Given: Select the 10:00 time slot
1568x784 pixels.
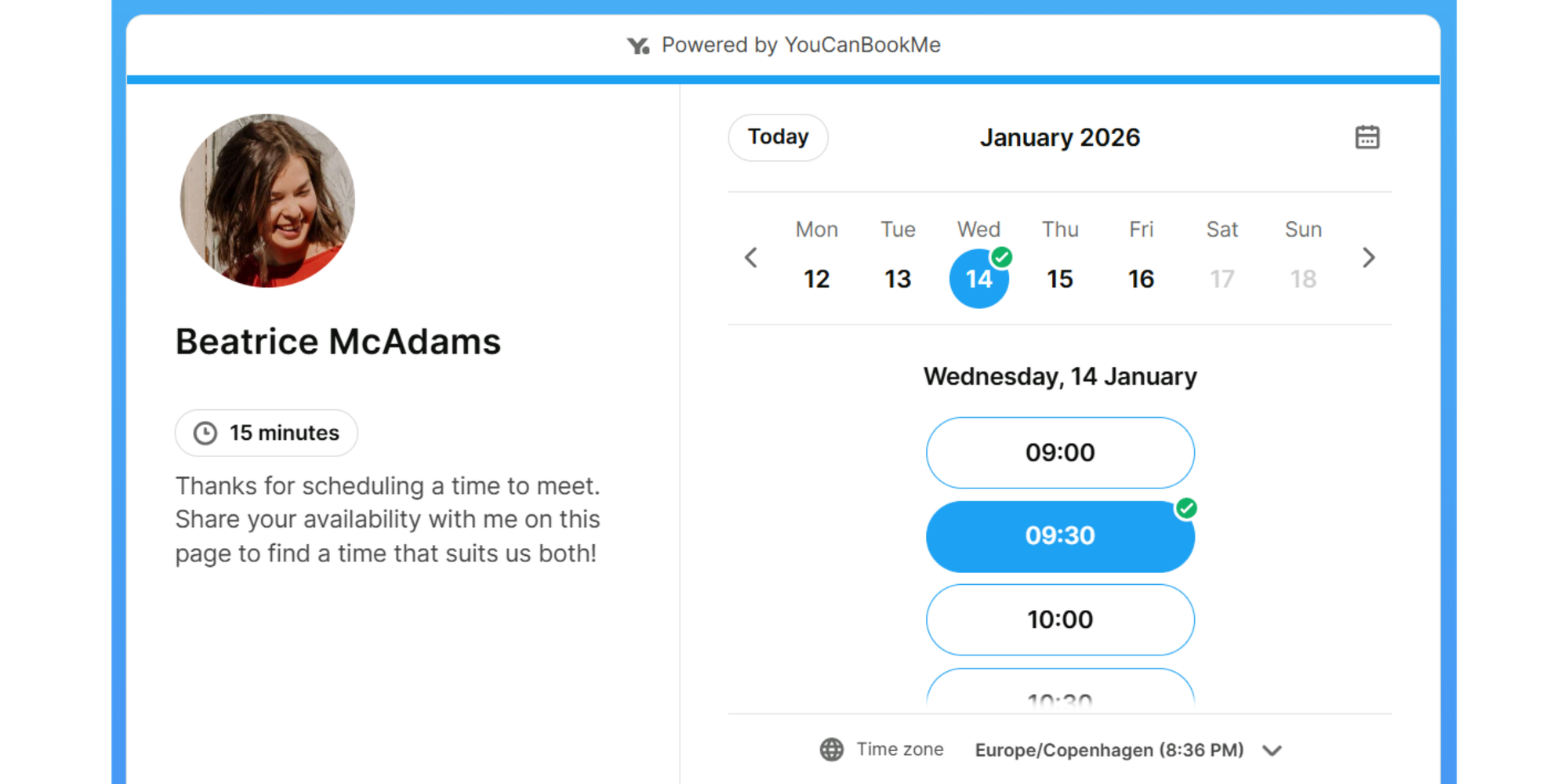Looking at the screenshot, I should click(x=1060, y=619).
